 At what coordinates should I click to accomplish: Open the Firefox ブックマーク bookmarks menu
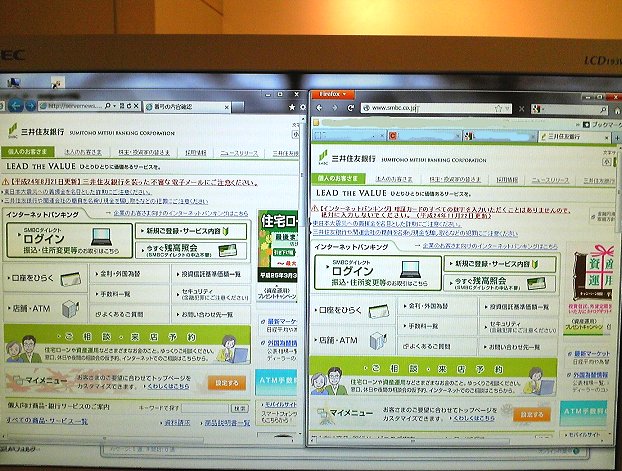(x=604, y=125)
